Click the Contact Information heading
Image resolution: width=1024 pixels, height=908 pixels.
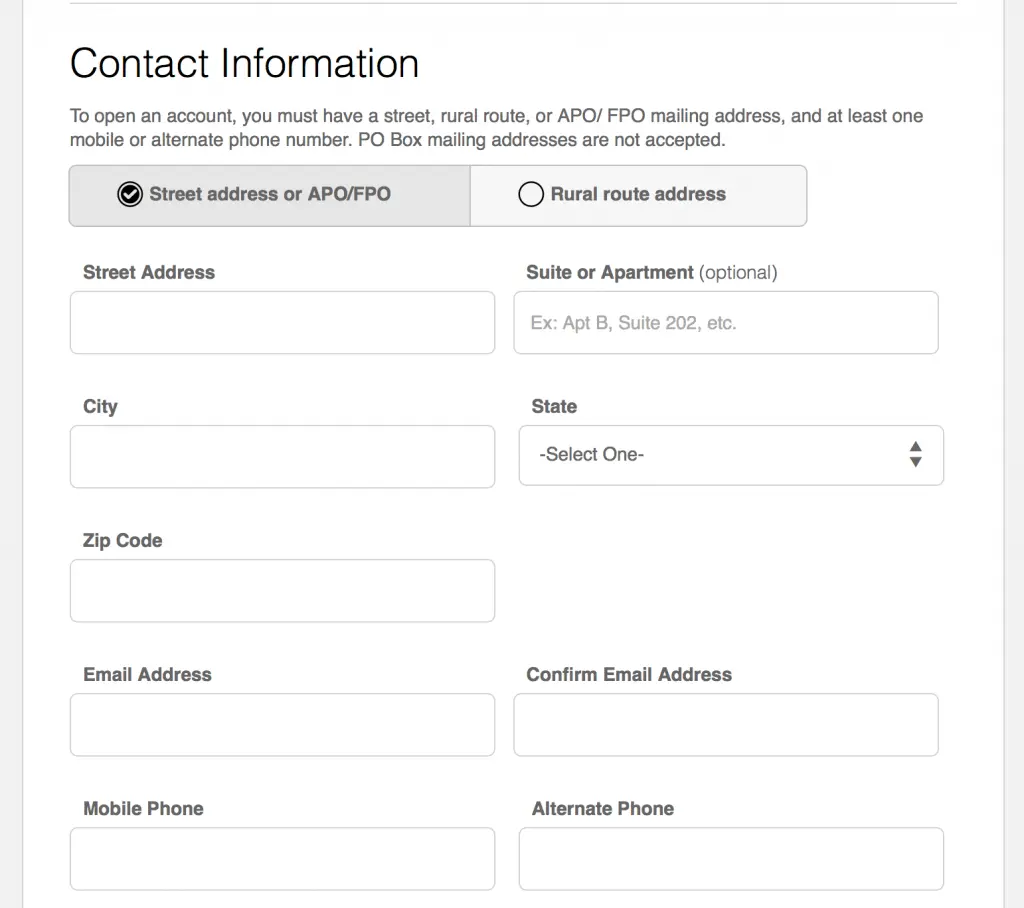244,63
